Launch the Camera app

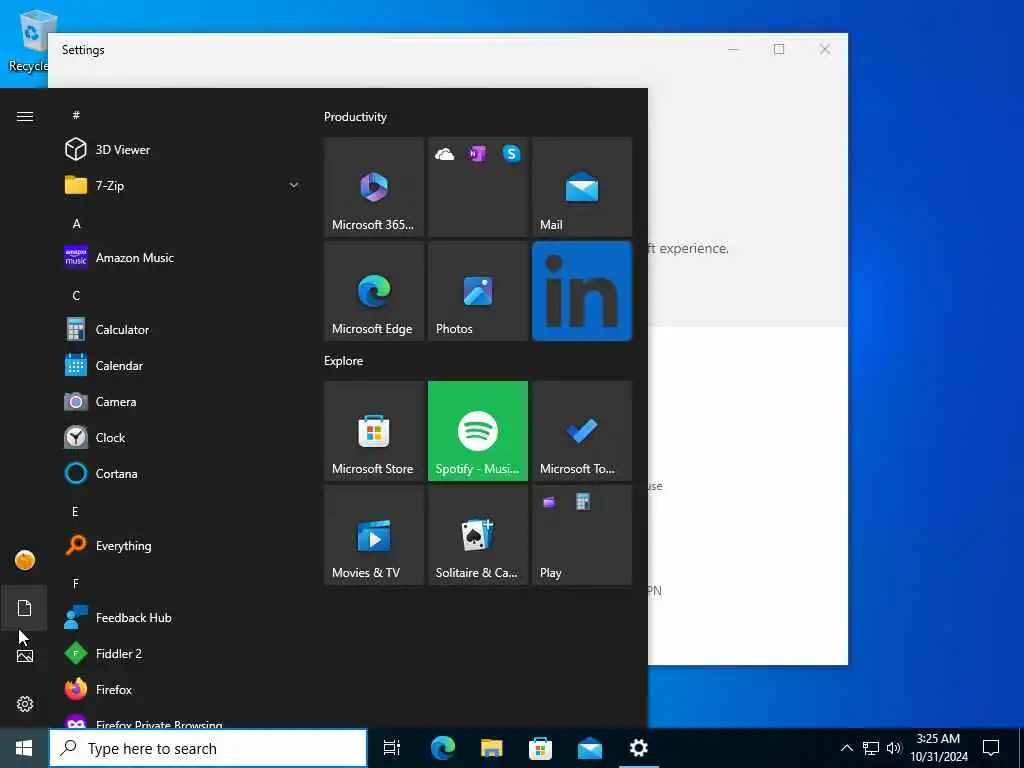pyautogui.click(x=182, y=401)
